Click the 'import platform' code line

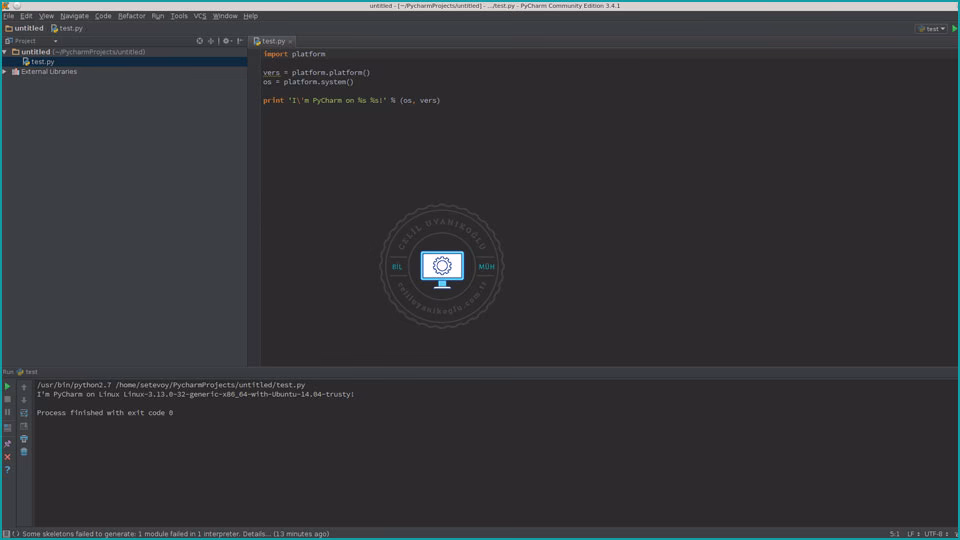pos(294,54)
